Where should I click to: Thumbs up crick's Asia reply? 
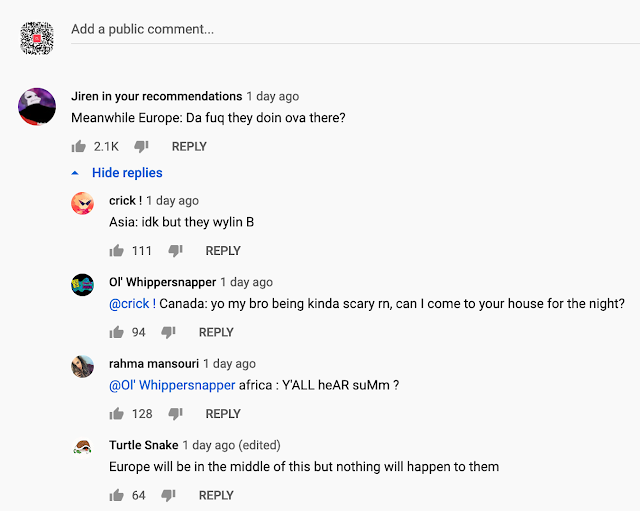coord(116,251)
